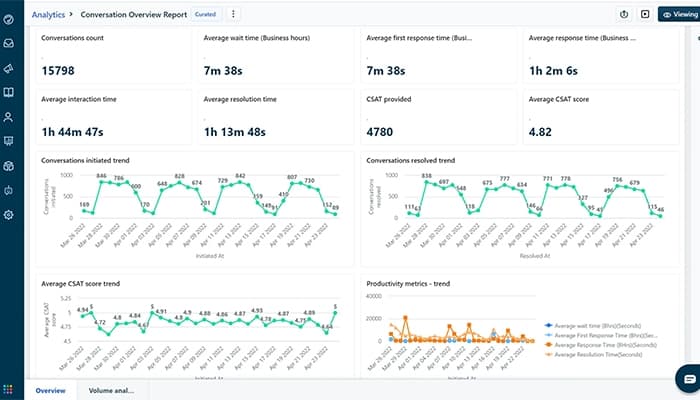Click the 1h 13m 48s value
The image size is (700, 400).
235,132
